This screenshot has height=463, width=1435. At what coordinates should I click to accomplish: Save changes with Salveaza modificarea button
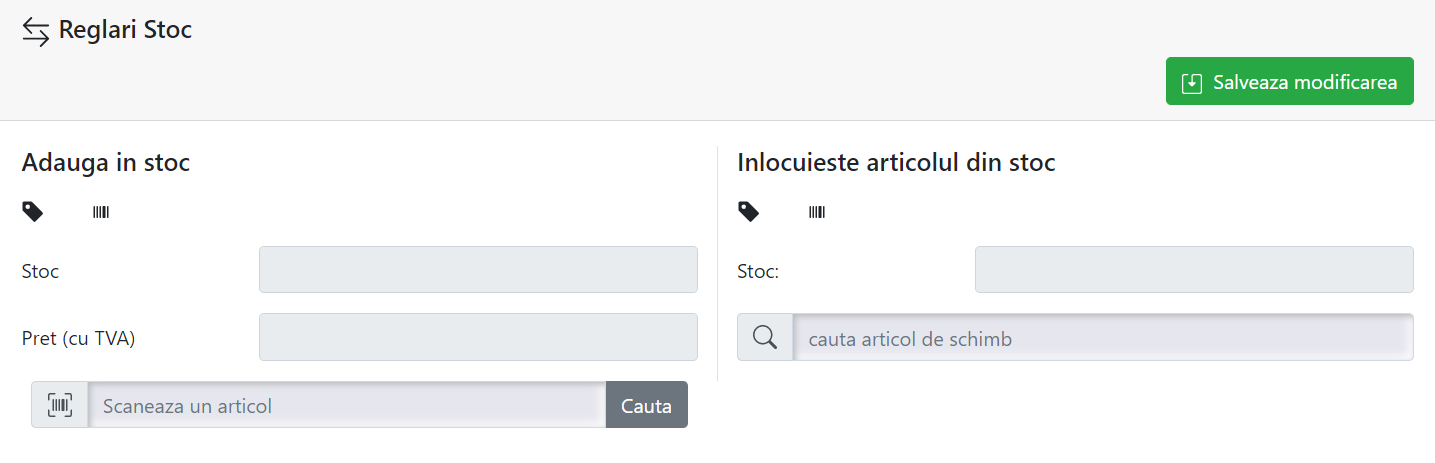1290,81
